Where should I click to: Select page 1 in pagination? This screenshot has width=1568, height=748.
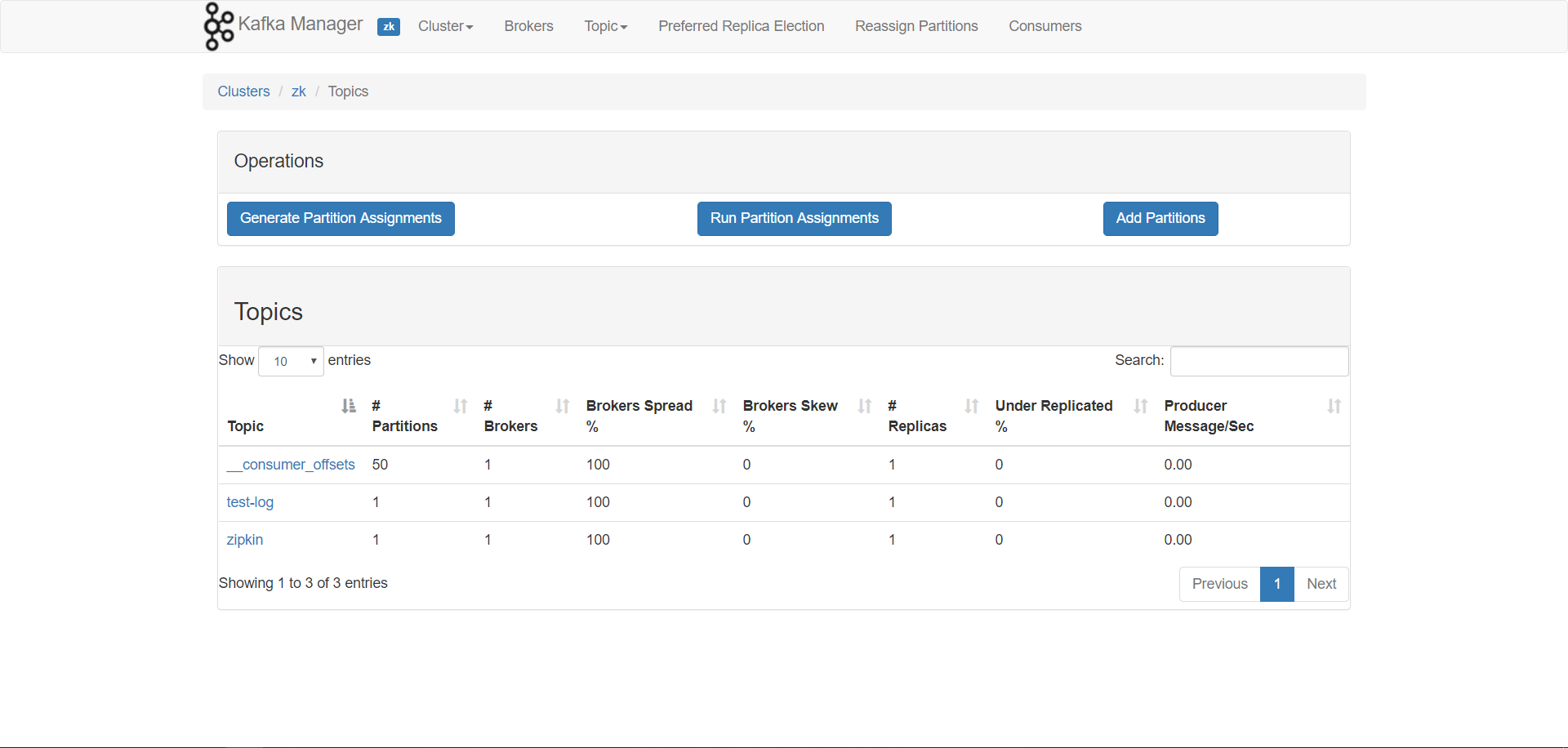1277,584
